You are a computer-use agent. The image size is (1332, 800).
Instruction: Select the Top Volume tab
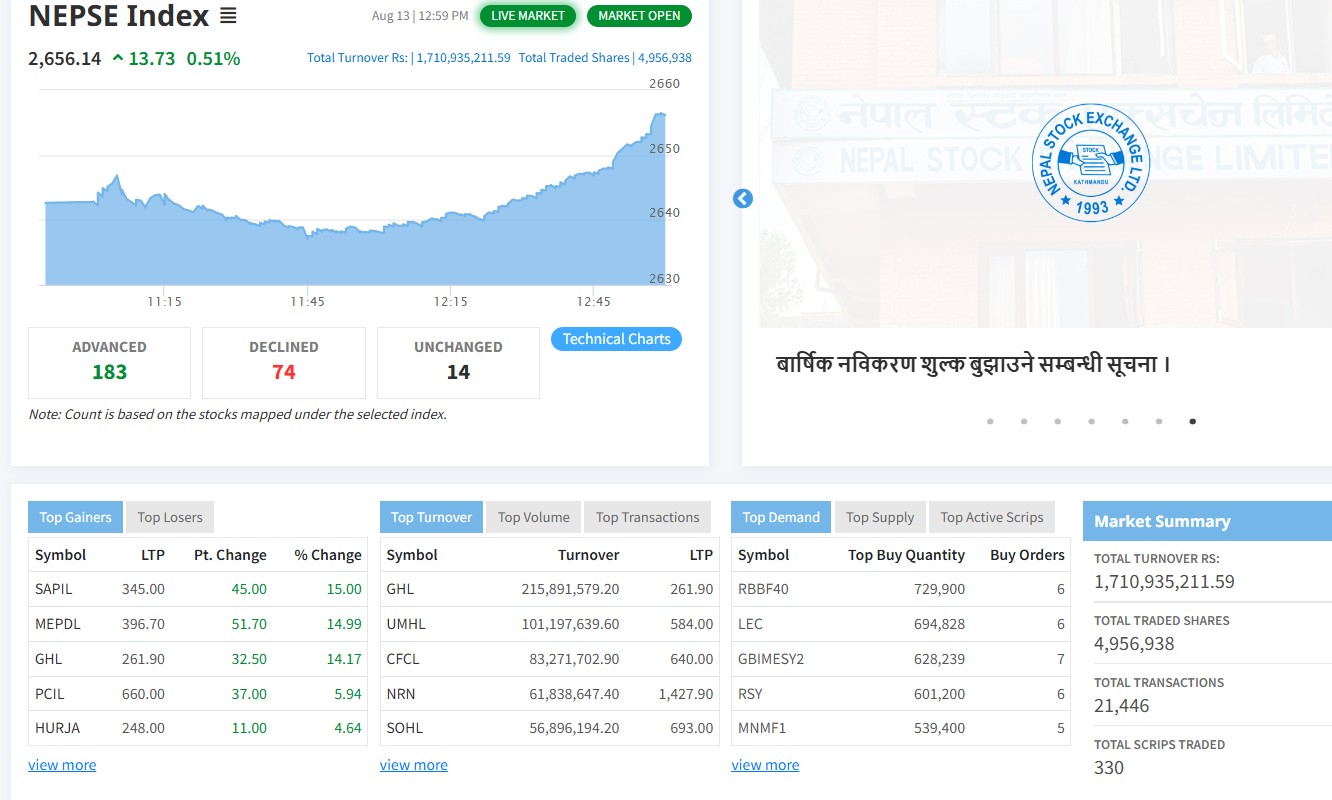tap(534, 517)
